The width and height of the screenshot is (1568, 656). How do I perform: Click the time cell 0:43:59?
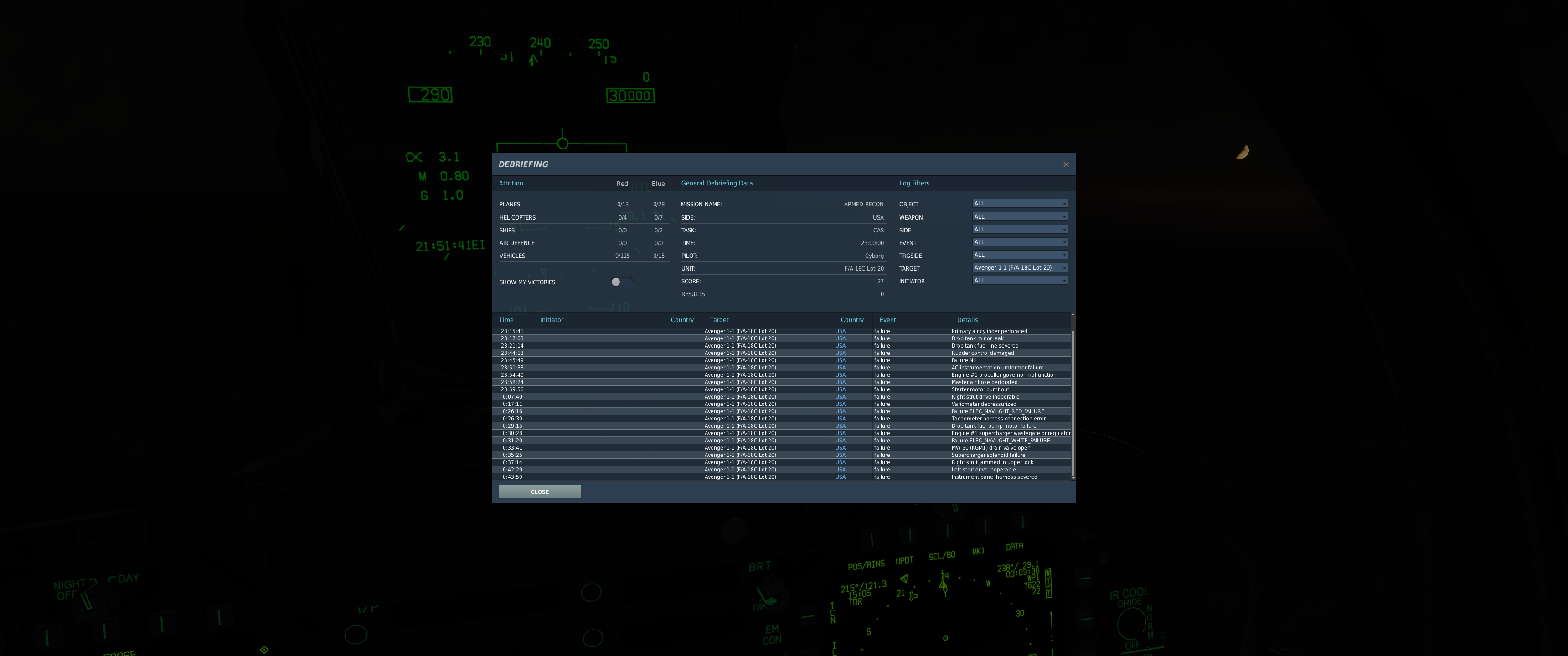(x=512, y=477)
